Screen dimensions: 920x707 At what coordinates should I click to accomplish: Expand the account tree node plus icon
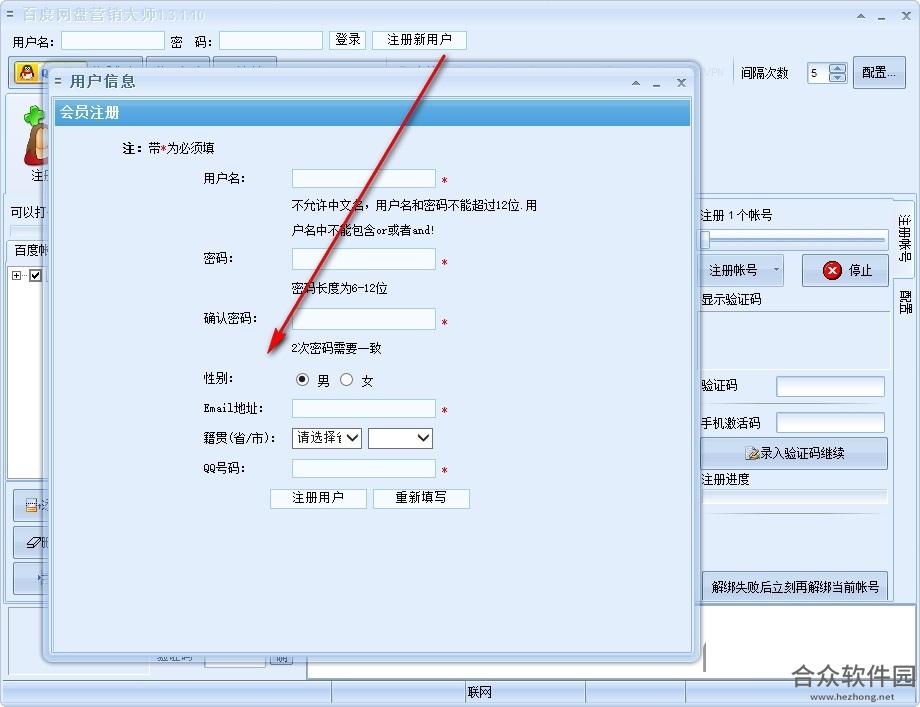(16, 275)
